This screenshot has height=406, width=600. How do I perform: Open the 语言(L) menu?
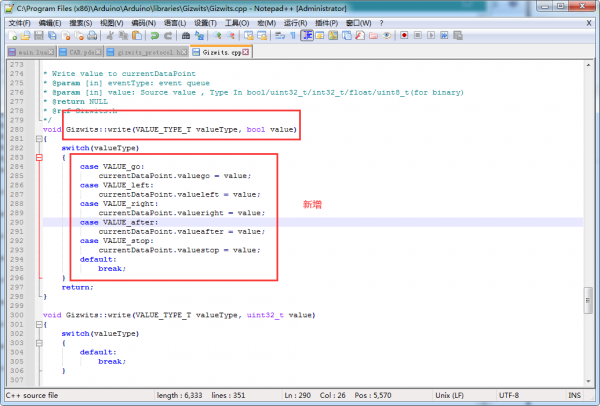click(x=175, y=23)
